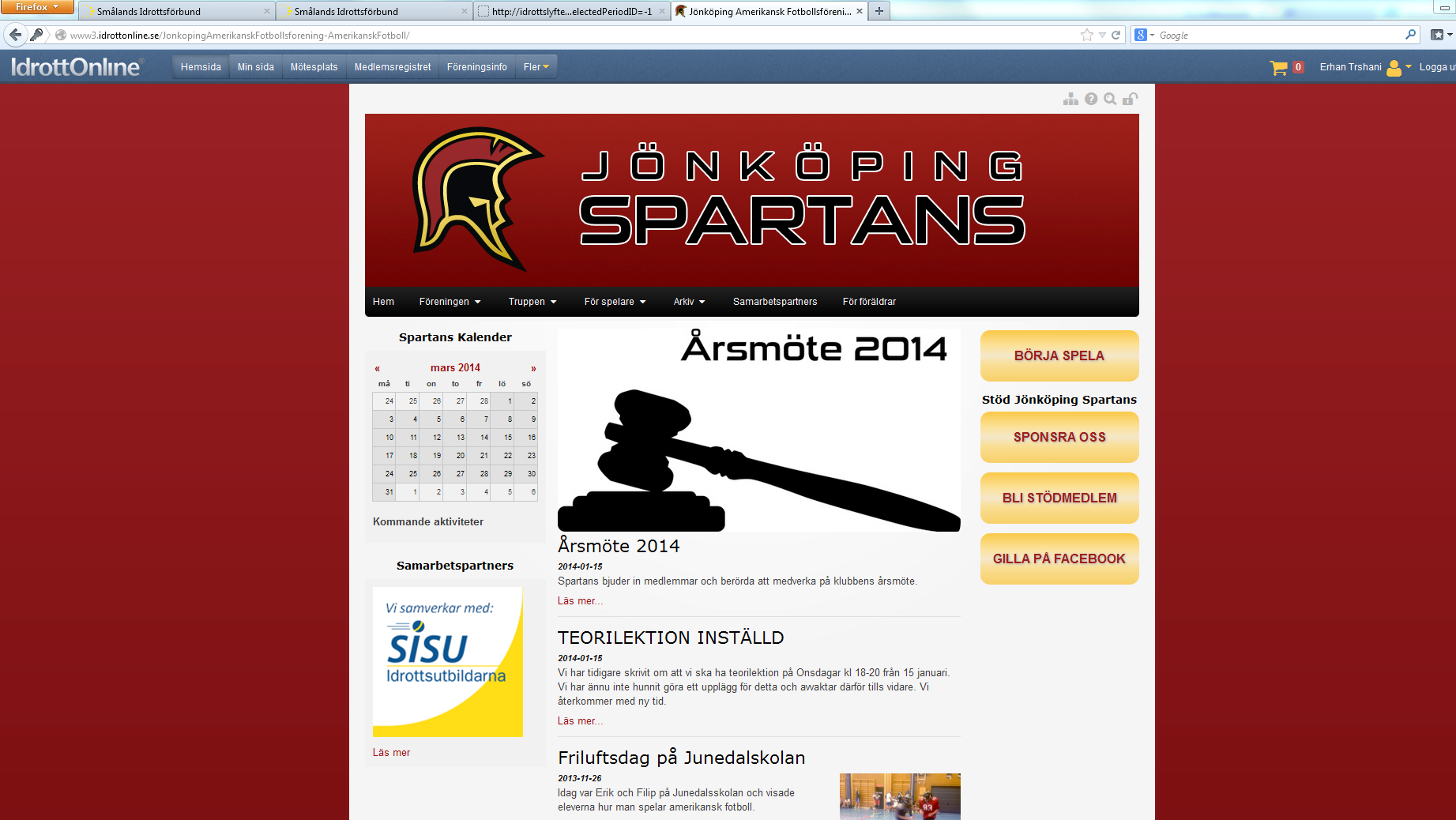This screenshot has height=820, width=1456.
Task: Click the Erhan Trshani username
Action: [x=1350, y=67]
